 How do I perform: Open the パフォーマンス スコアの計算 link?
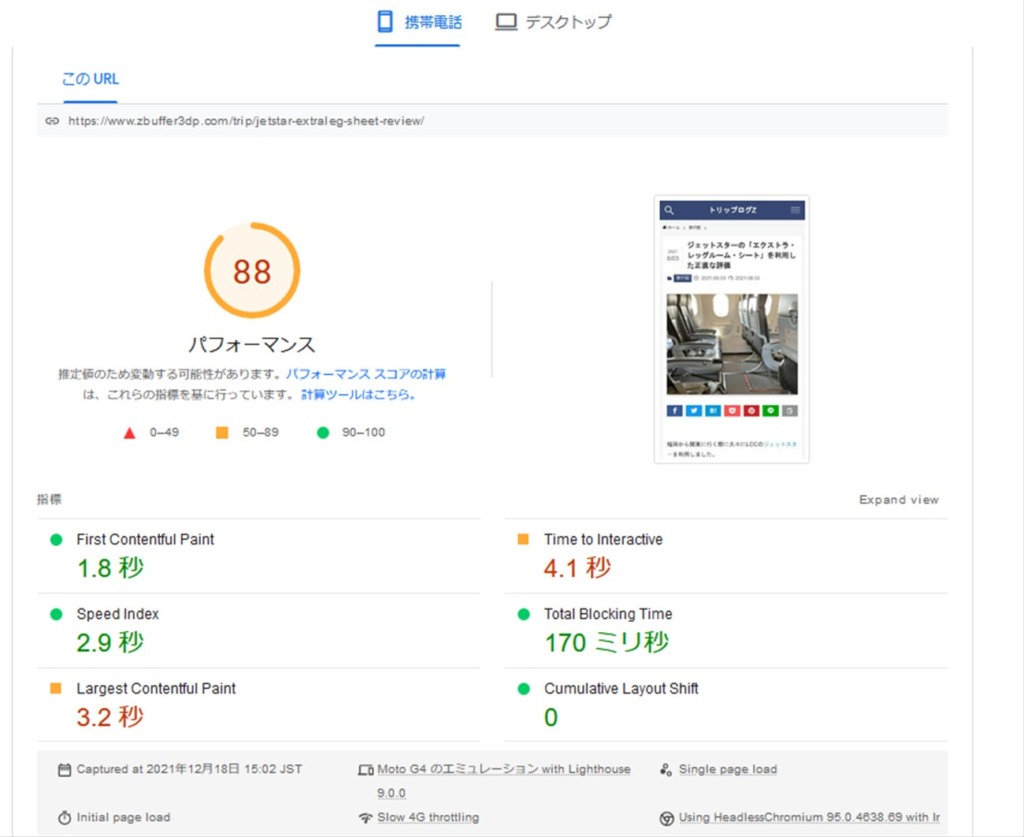pos(366,374)
